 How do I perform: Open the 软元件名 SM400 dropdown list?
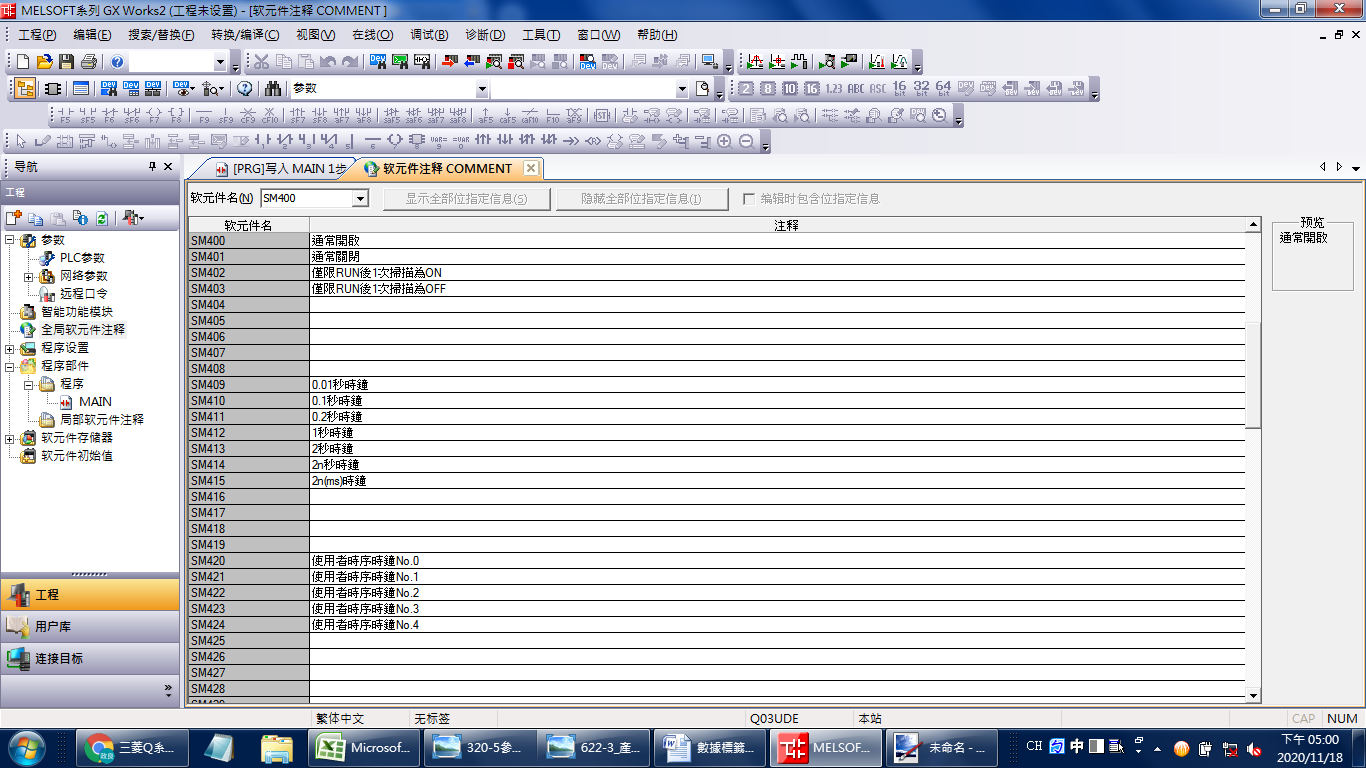(360, 199)
